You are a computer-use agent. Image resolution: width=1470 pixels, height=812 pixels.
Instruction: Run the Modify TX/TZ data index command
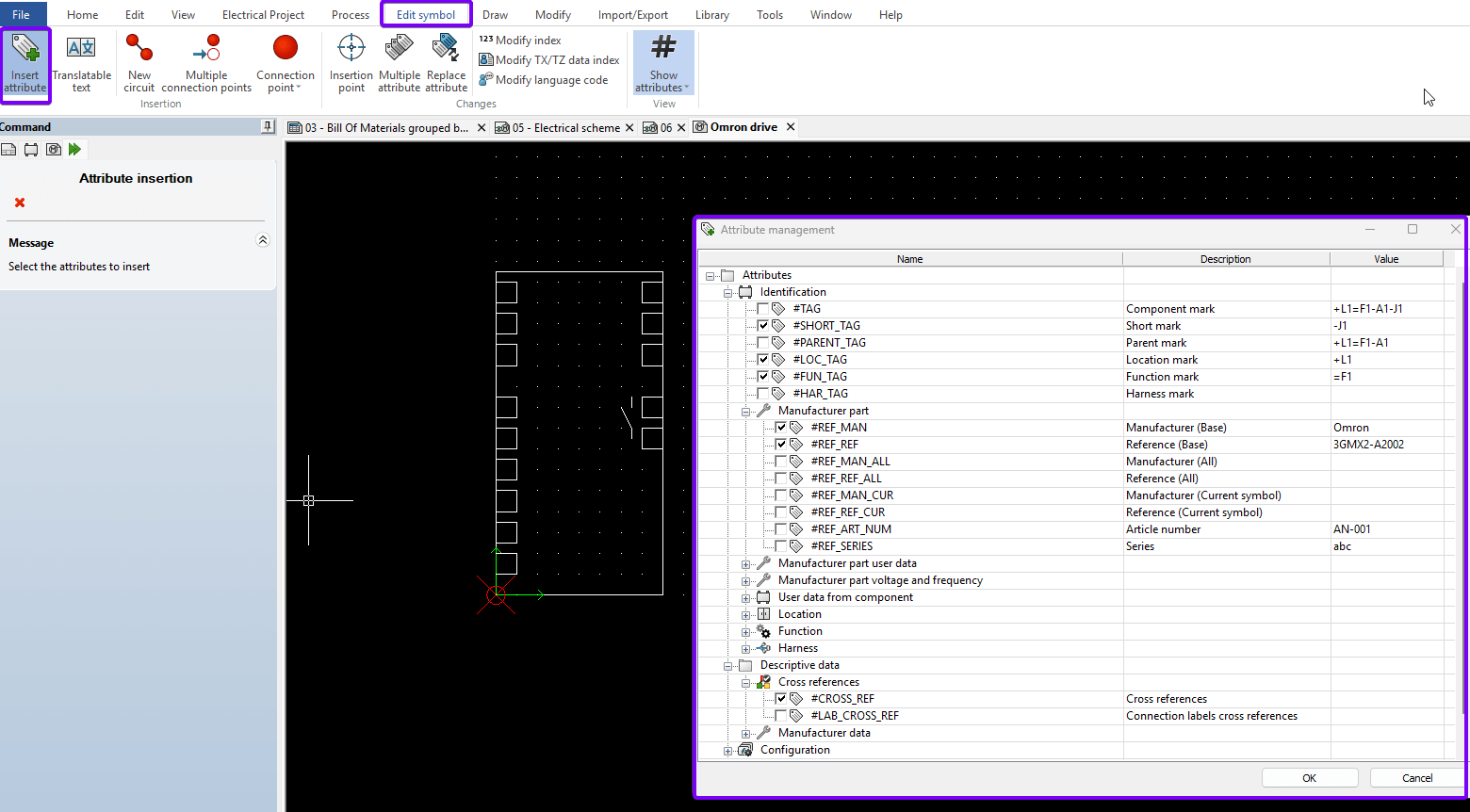click(x=549, y=59)
